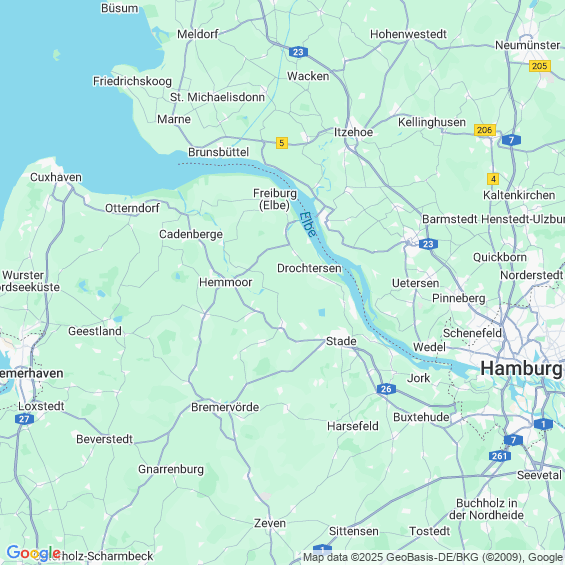Click the Itzehoe town label

[x=353, y=132]
